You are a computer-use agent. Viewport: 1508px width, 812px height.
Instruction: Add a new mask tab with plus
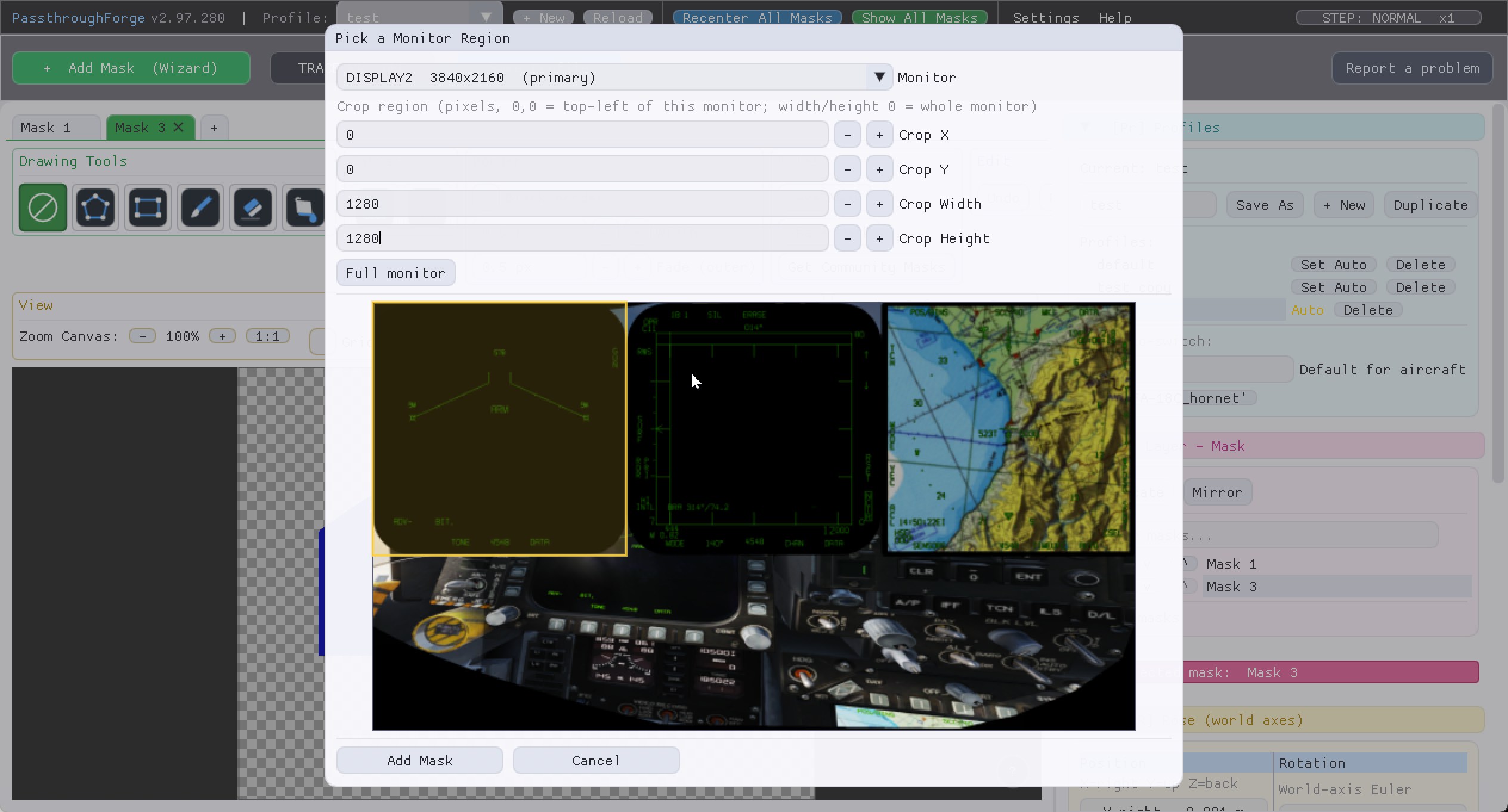pos(214,128)
